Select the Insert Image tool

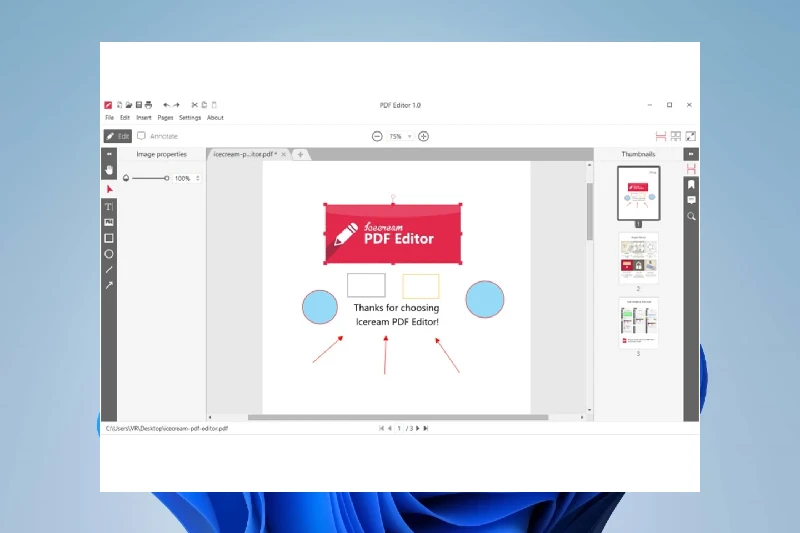pos(109,222)
